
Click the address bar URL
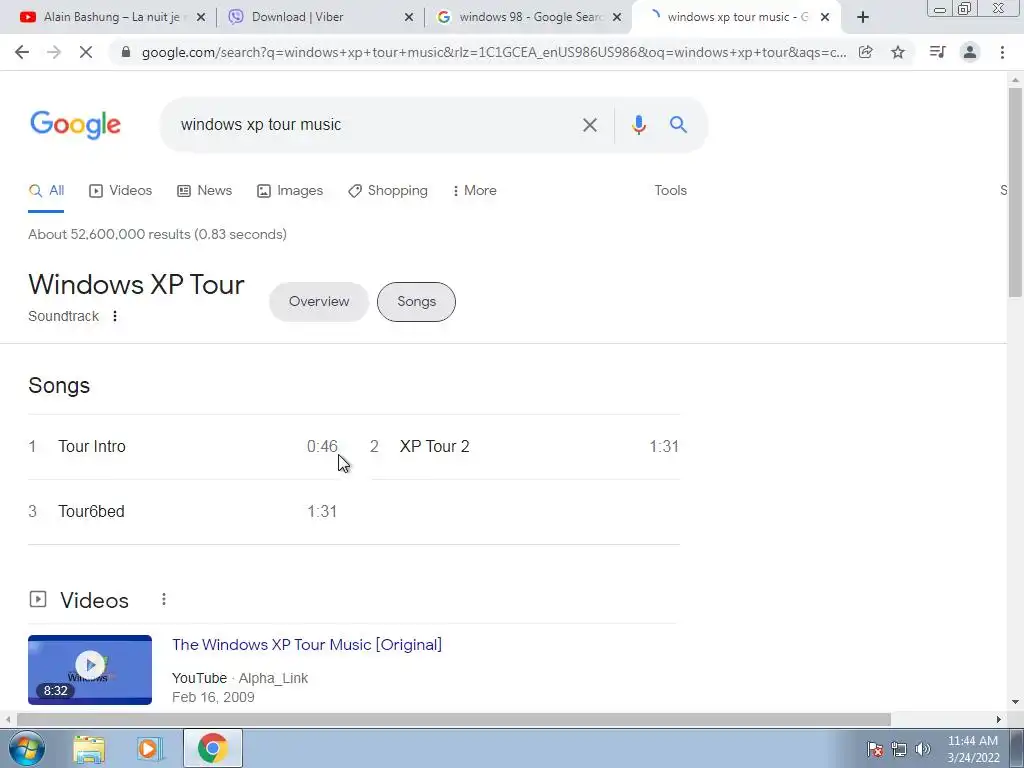click(494, 52)
